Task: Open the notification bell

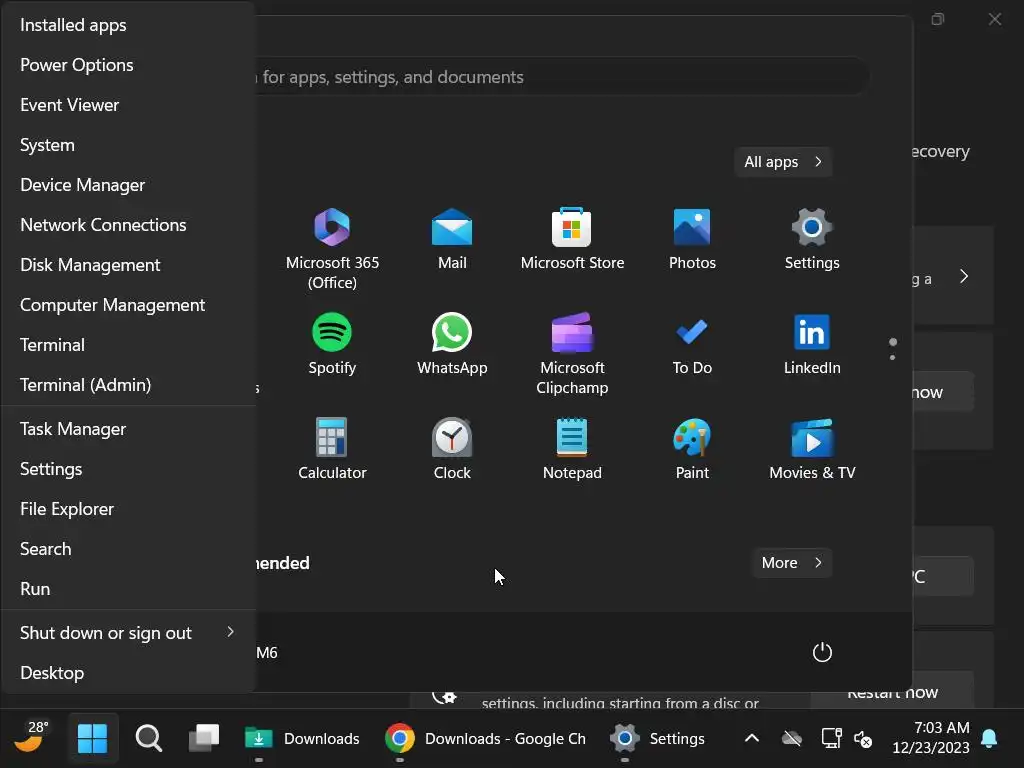Action: [989, 738]
